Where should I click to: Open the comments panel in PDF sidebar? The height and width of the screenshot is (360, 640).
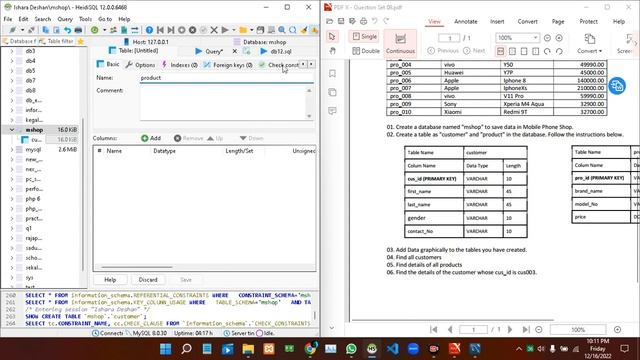pyautogui.click(x=332, y=111)
